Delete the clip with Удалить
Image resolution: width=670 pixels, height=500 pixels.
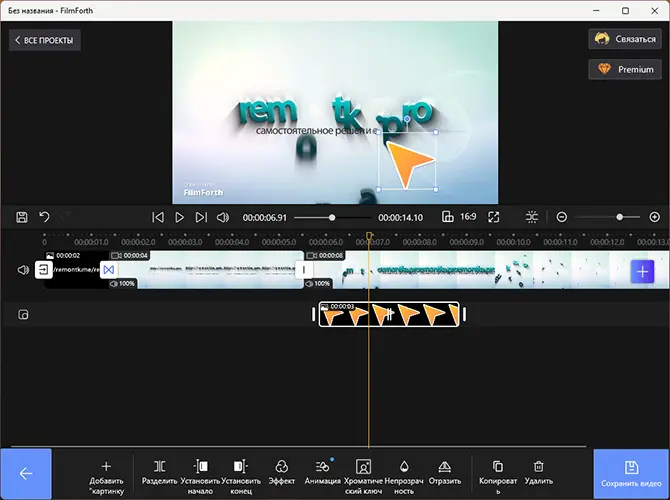538,473
